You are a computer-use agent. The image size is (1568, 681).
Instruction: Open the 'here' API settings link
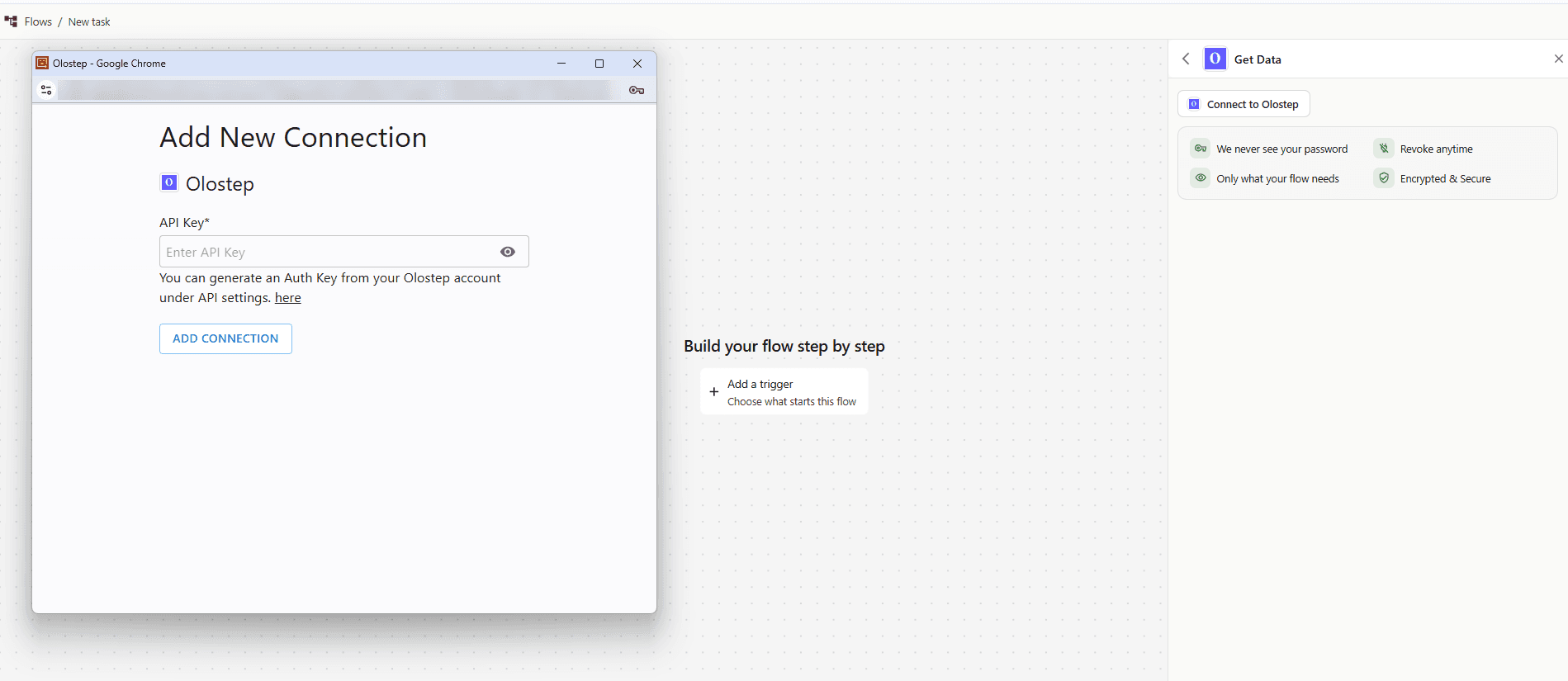(x=288, y=298)
